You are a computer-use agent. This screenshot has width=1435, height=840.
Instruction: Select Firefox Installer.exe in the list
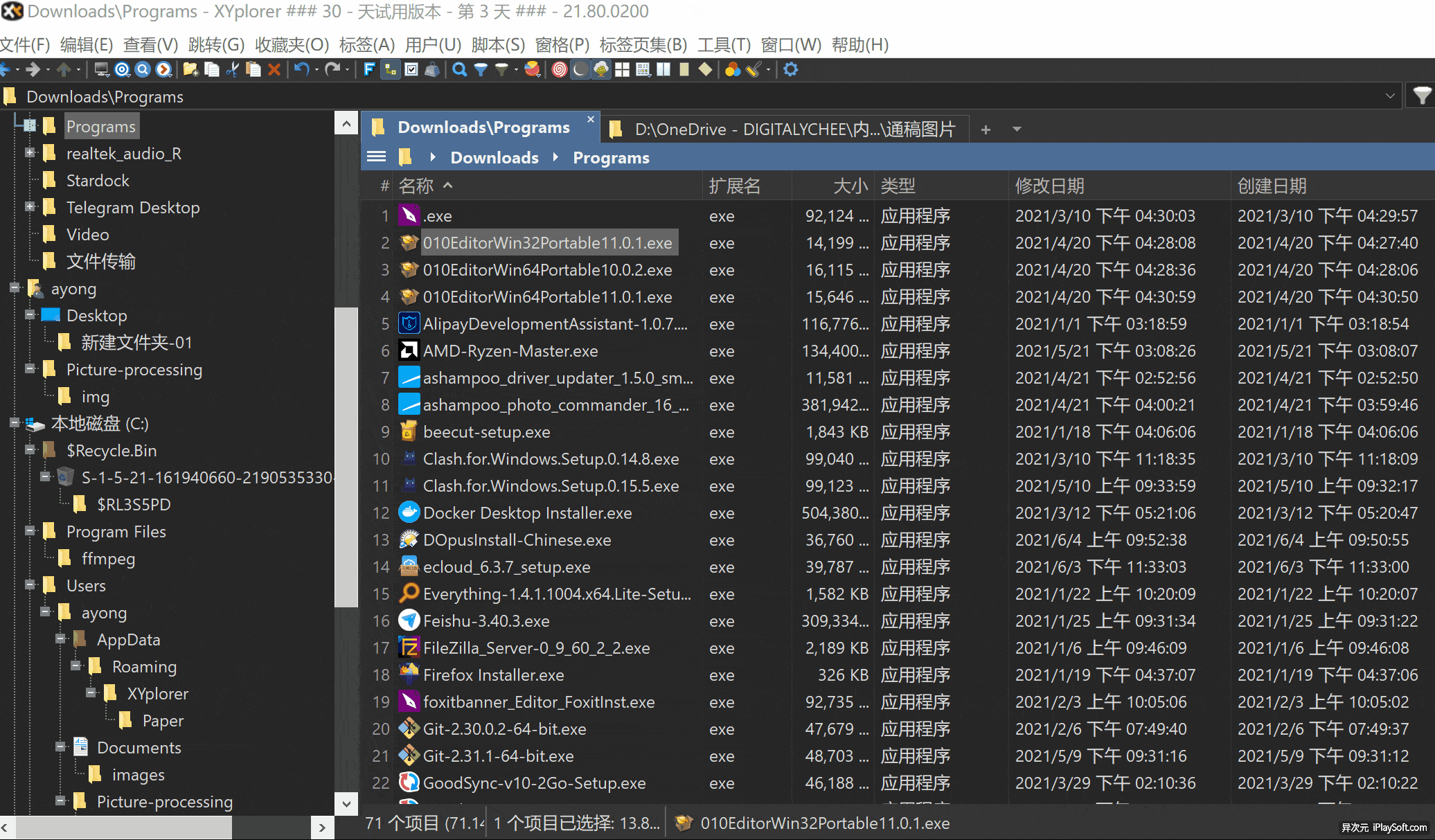tap(493, 675)
